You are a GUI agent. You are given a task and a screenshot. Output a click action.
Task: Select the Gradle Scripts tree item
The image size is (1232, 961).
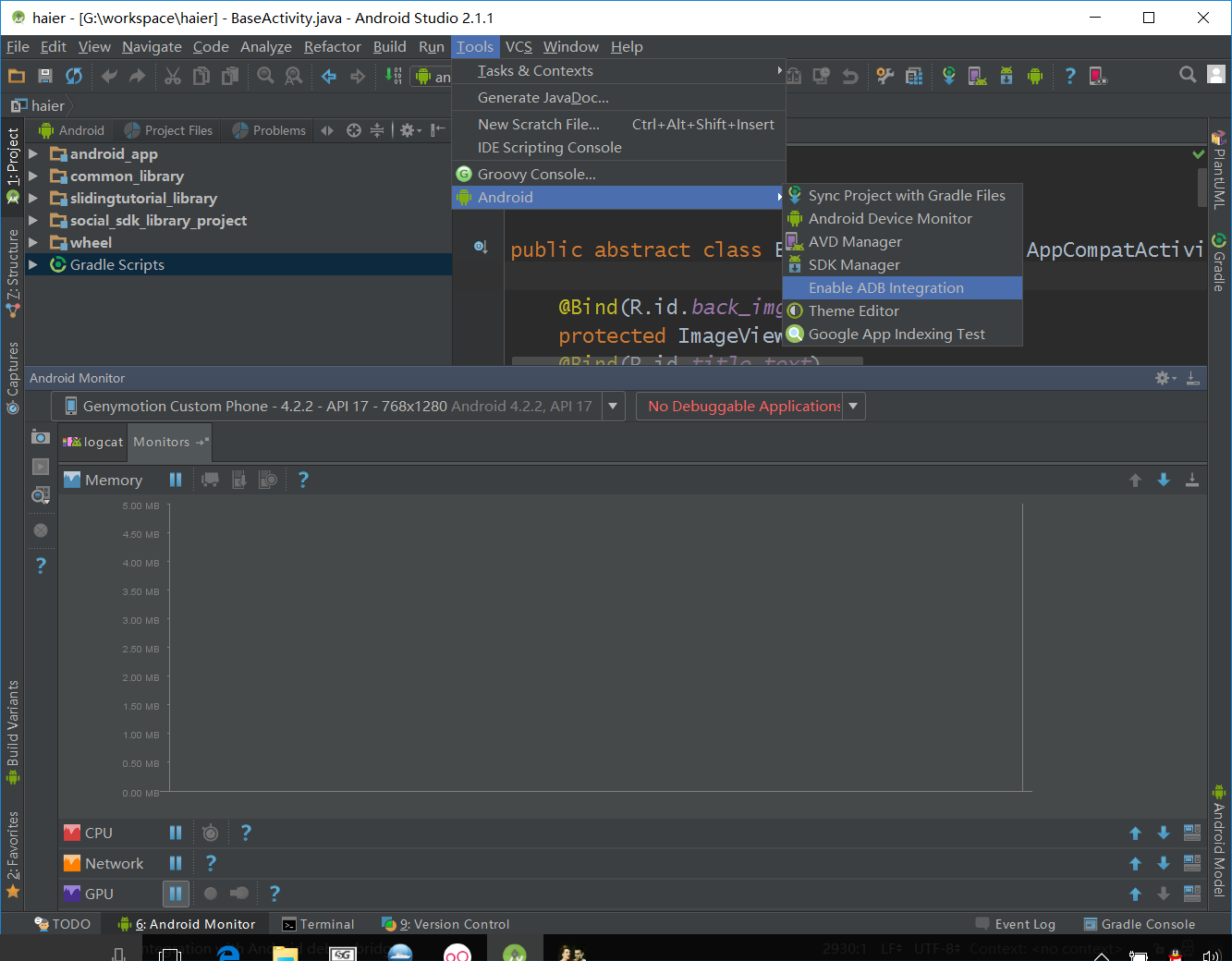[x=117, y=265]
